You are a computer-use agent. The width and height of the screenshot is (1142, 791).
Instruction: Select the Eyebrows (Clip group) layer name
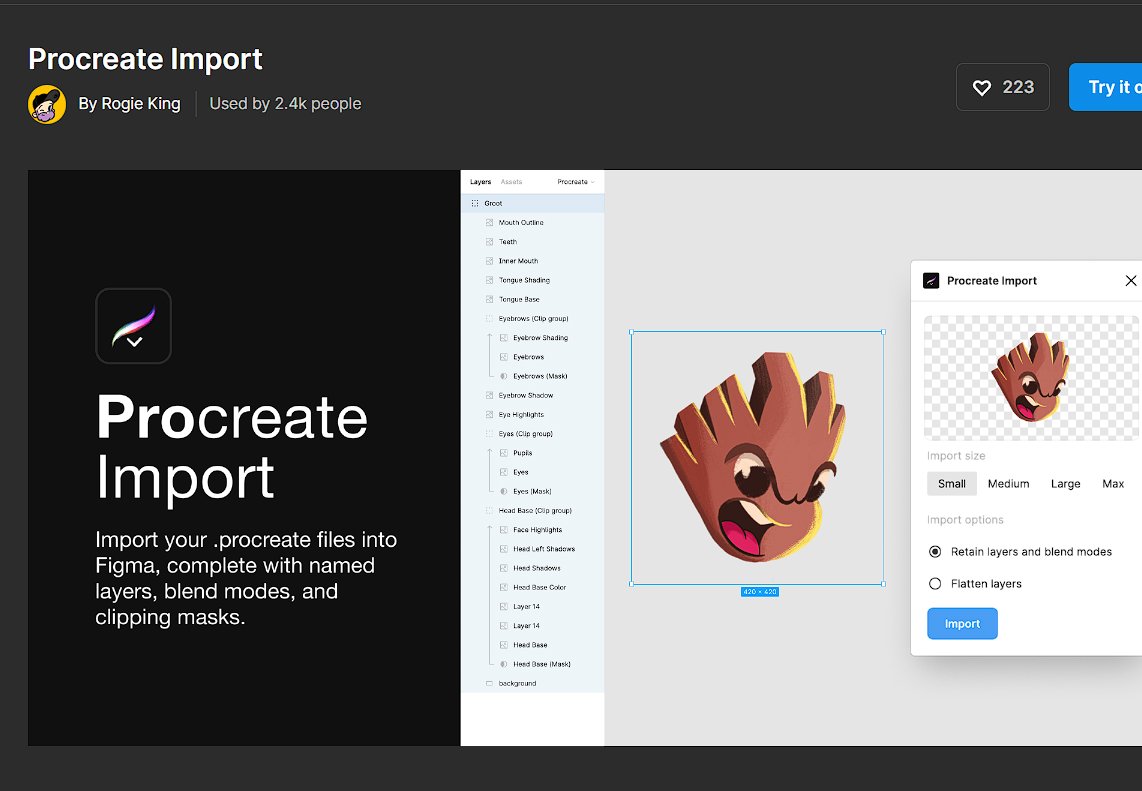click(x=534, y=318)
